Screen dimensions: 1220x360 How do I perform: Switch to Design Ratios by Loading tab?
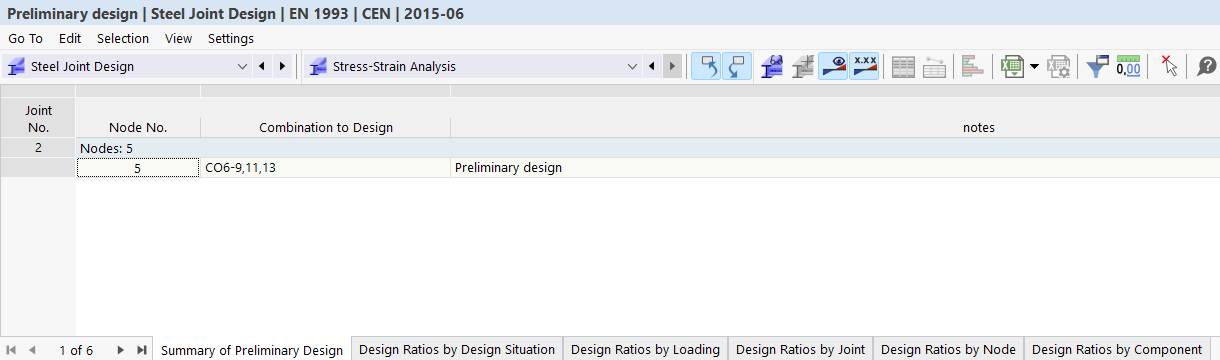[645, 350]
